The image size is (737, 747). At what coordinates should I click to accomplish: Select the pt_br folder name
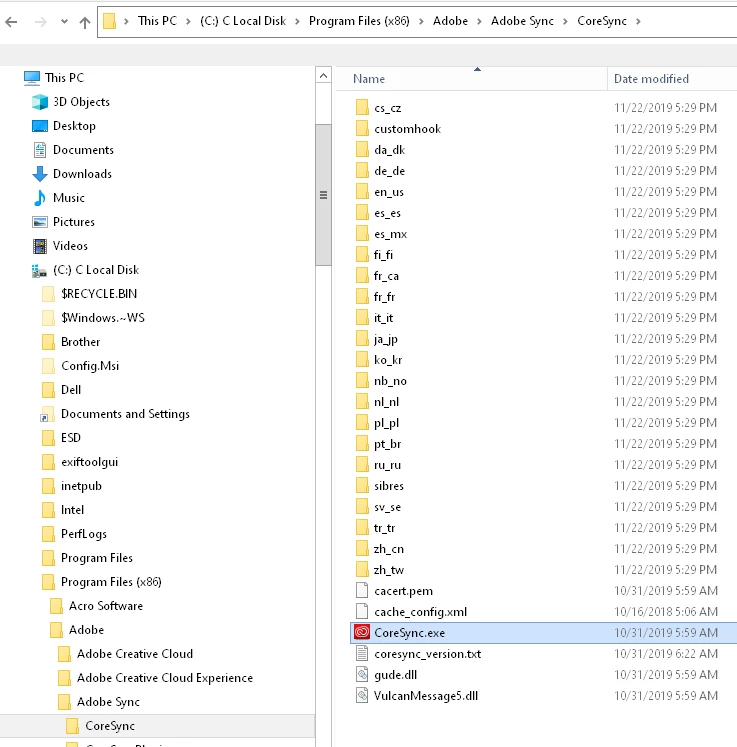click(388, 444)
